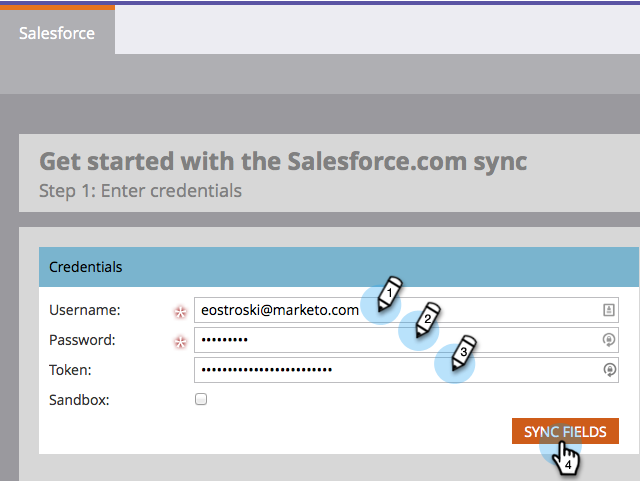641x481 pixels.
Task: Click the password manager icon in Password field
Action: [609, 340]
